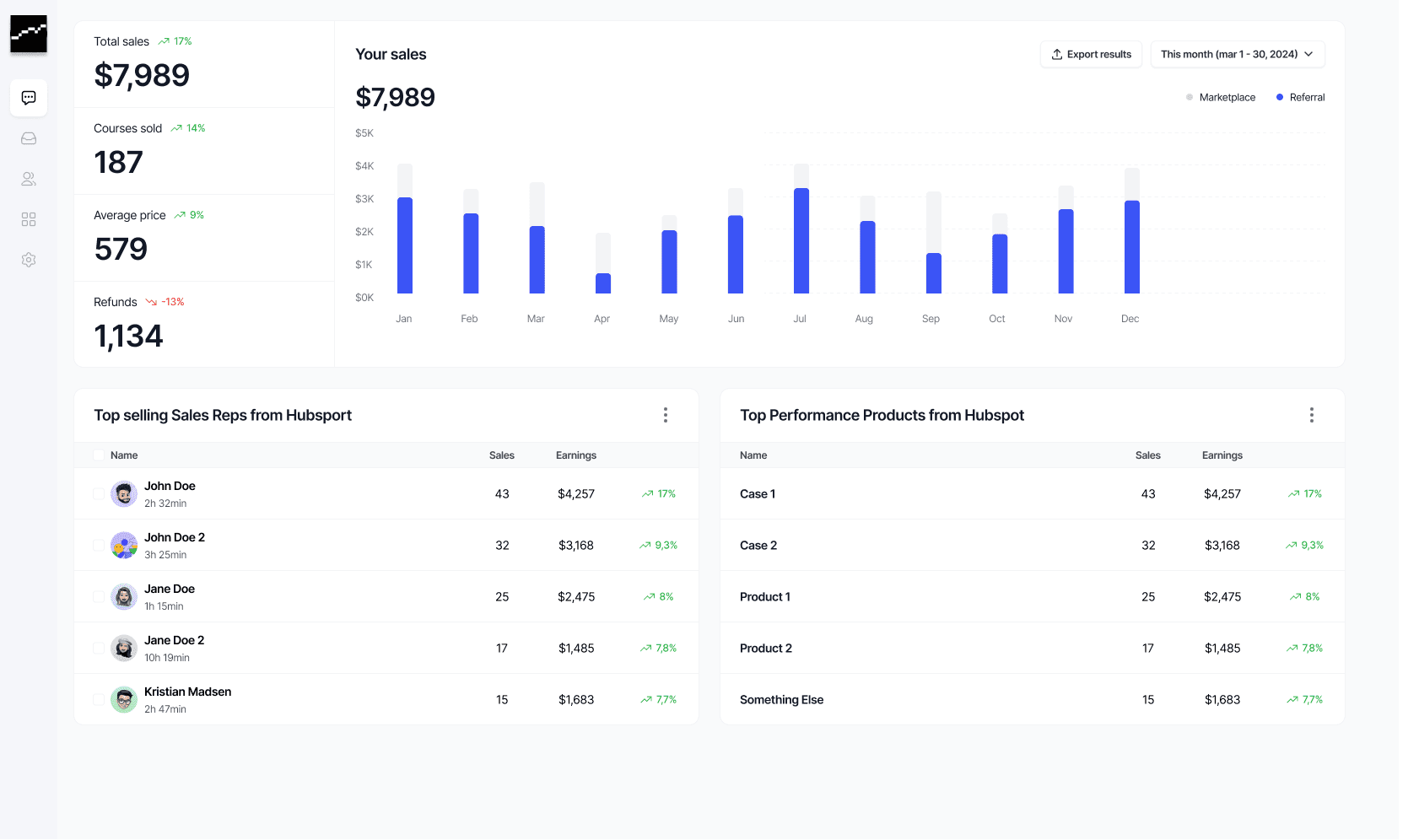1419x840 pixels.
Task: Click the 8% trend in Product 1 row
Action: (1304, 597)
